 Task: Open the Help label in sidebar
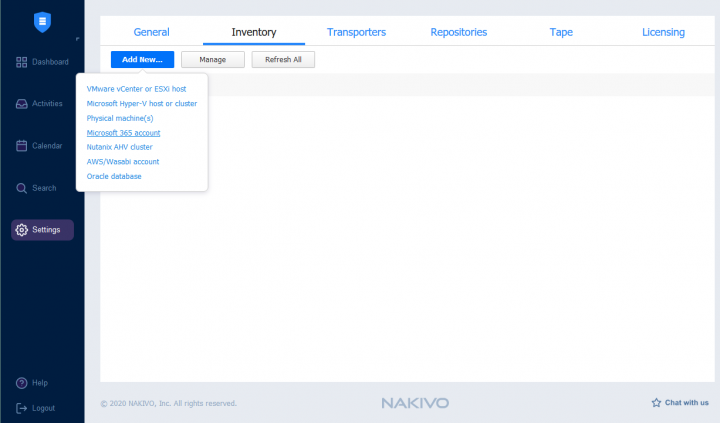click(x=40, y=383)
